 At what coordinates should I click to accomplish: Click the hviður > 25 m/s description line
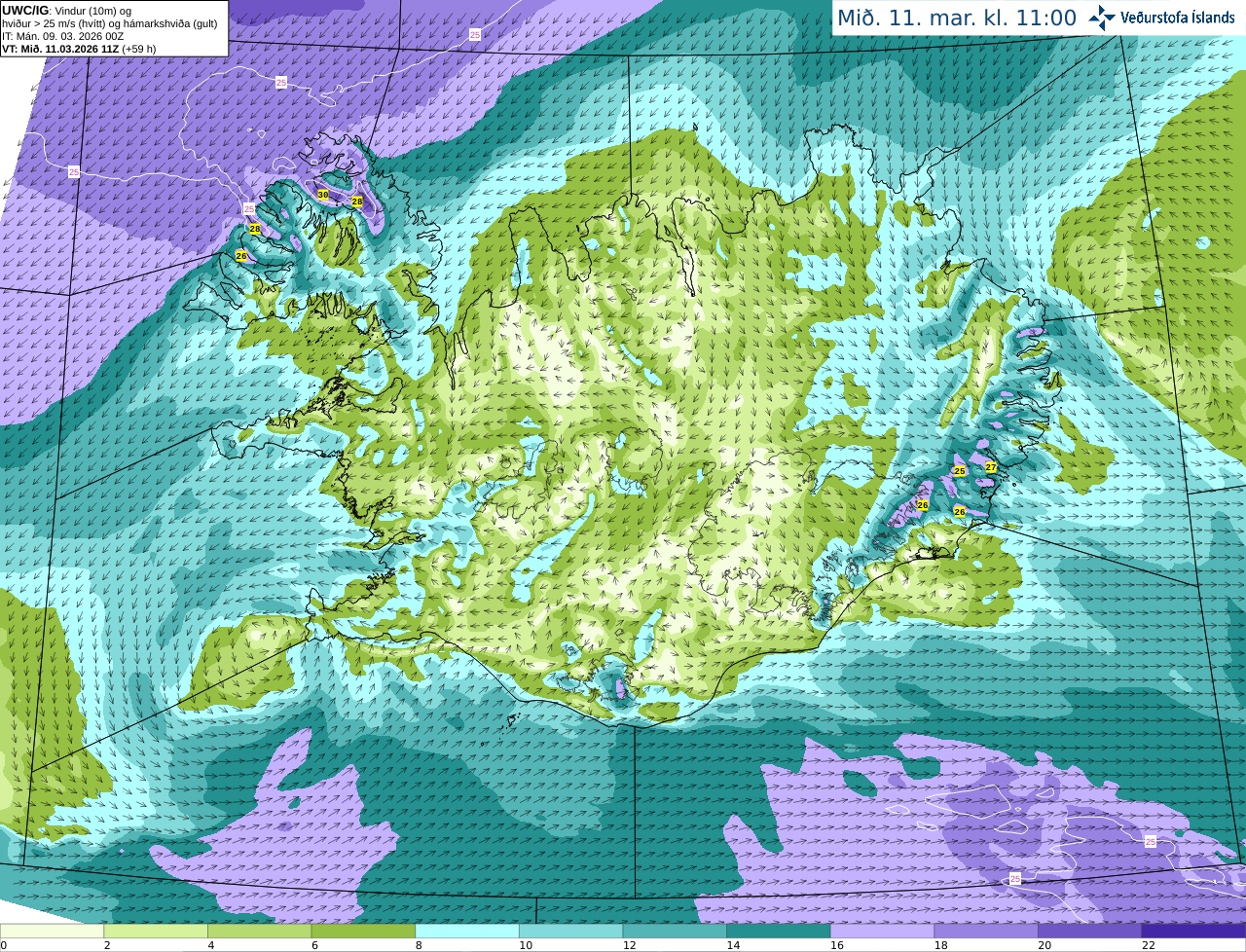pyautogui.click(x=110, y=23)
